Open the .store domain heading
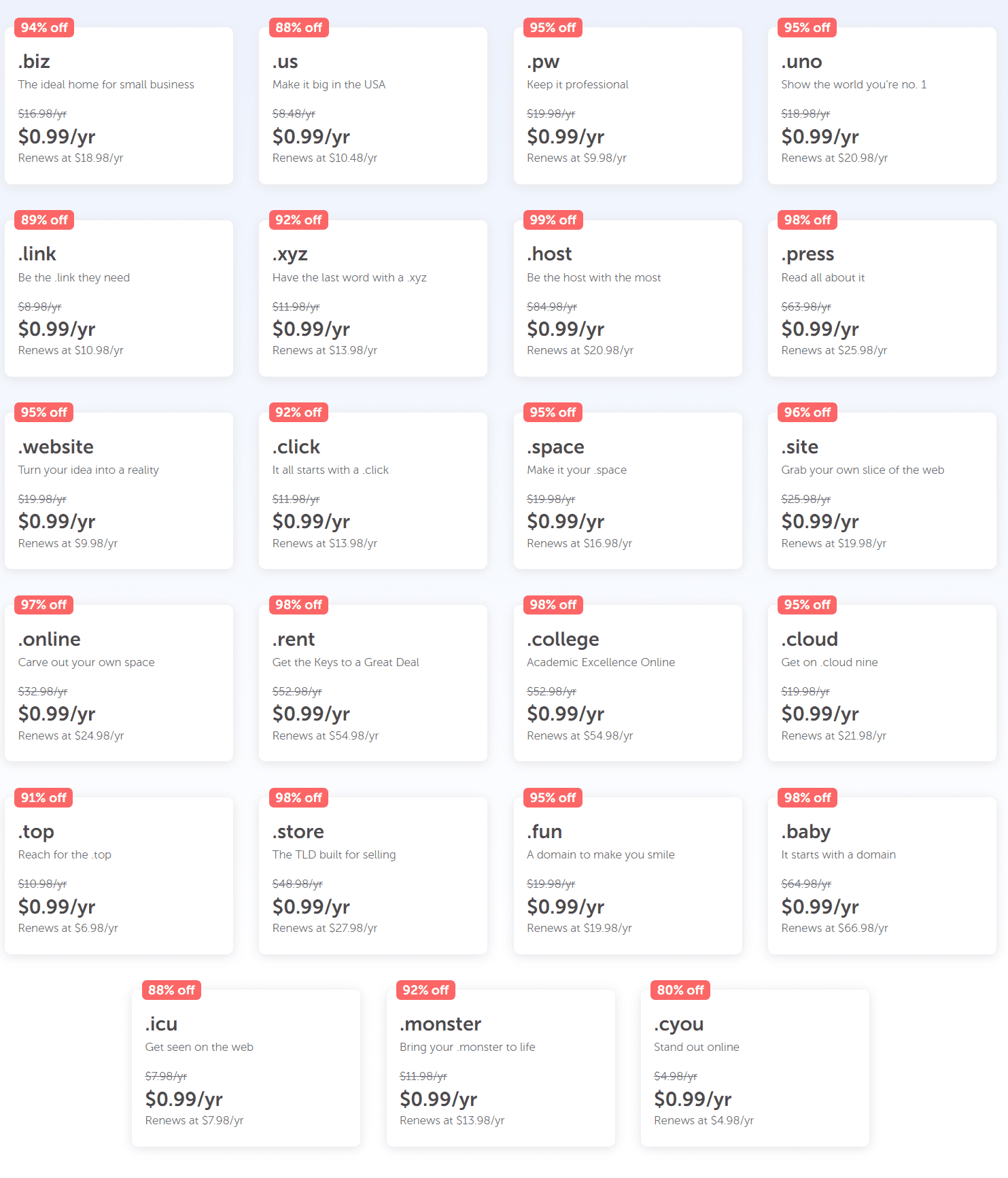 click(298, 832)
